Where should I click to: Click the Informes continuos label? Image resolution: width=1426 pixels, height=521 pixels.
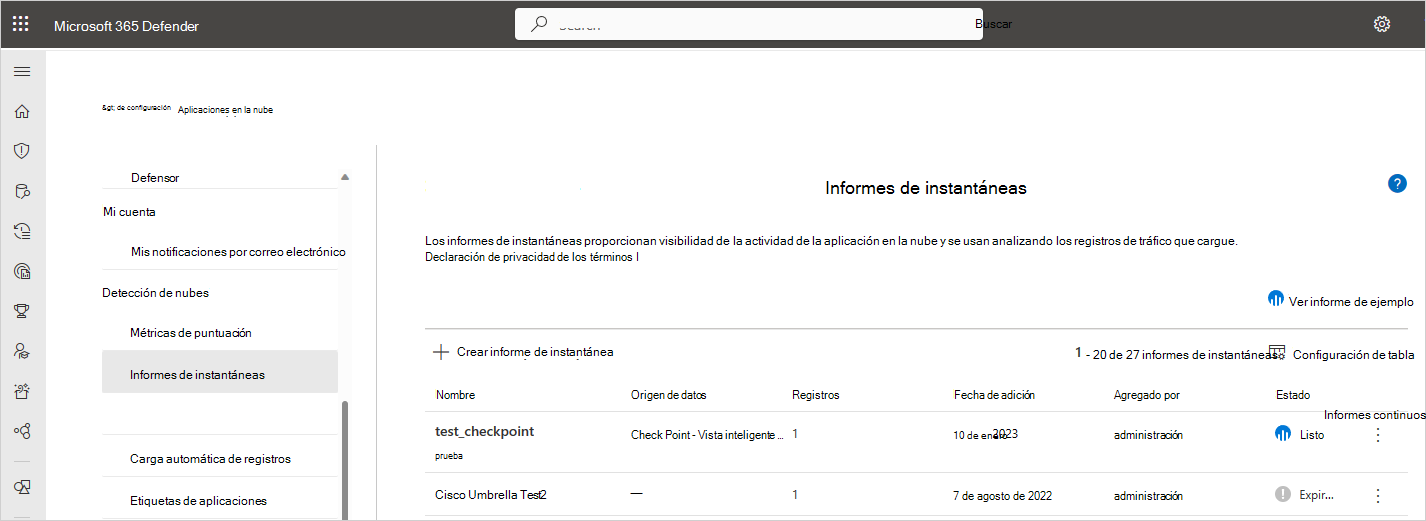coord(1374,415)
